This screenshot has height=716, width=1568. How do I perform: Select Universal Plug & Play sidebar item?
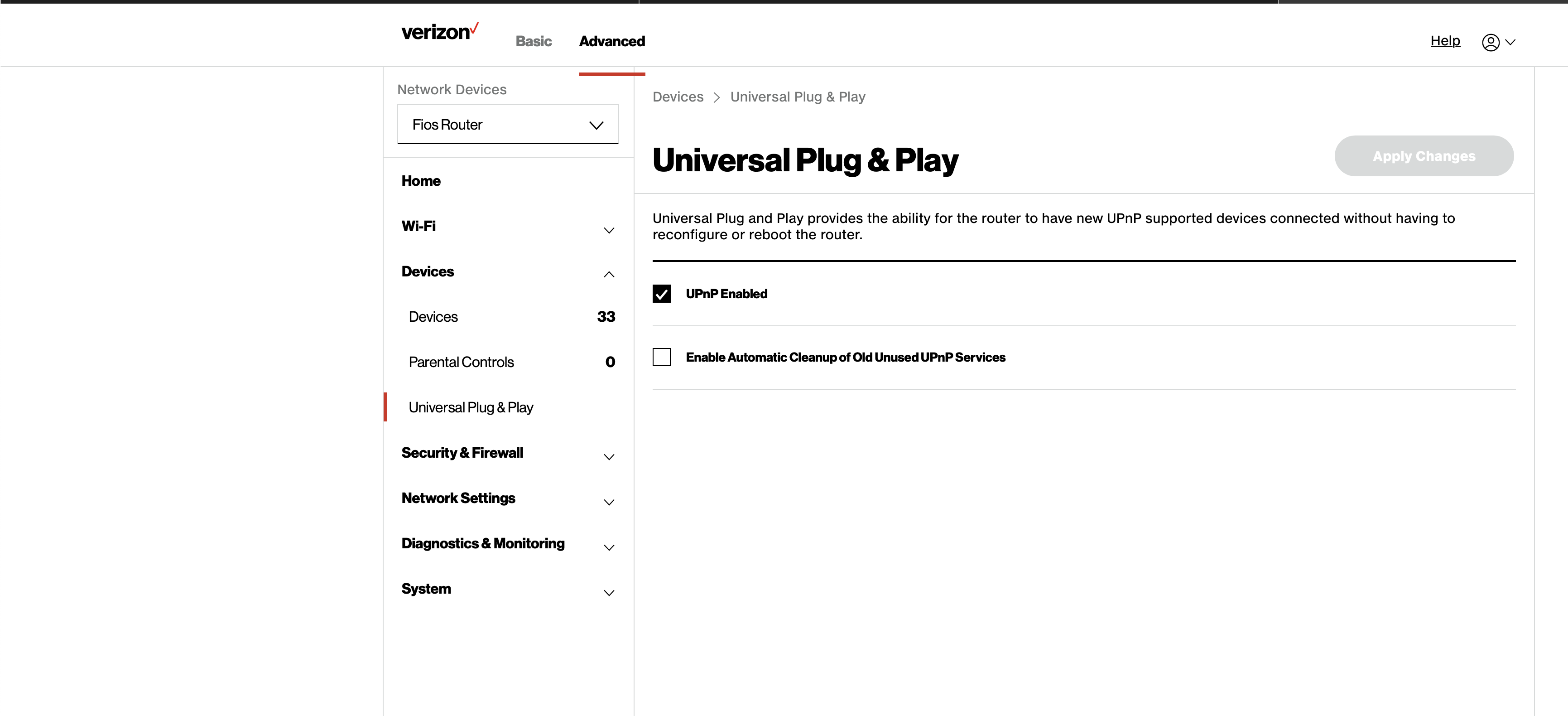pos(471,407)
